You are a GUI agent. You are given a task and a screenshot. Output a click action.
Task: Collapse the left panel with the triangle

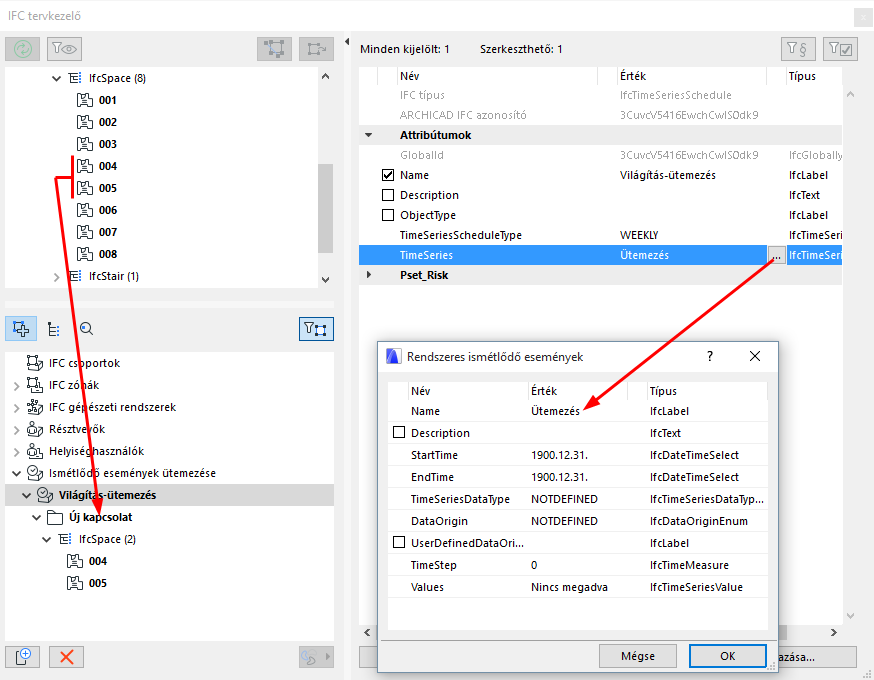coord(347,41)
